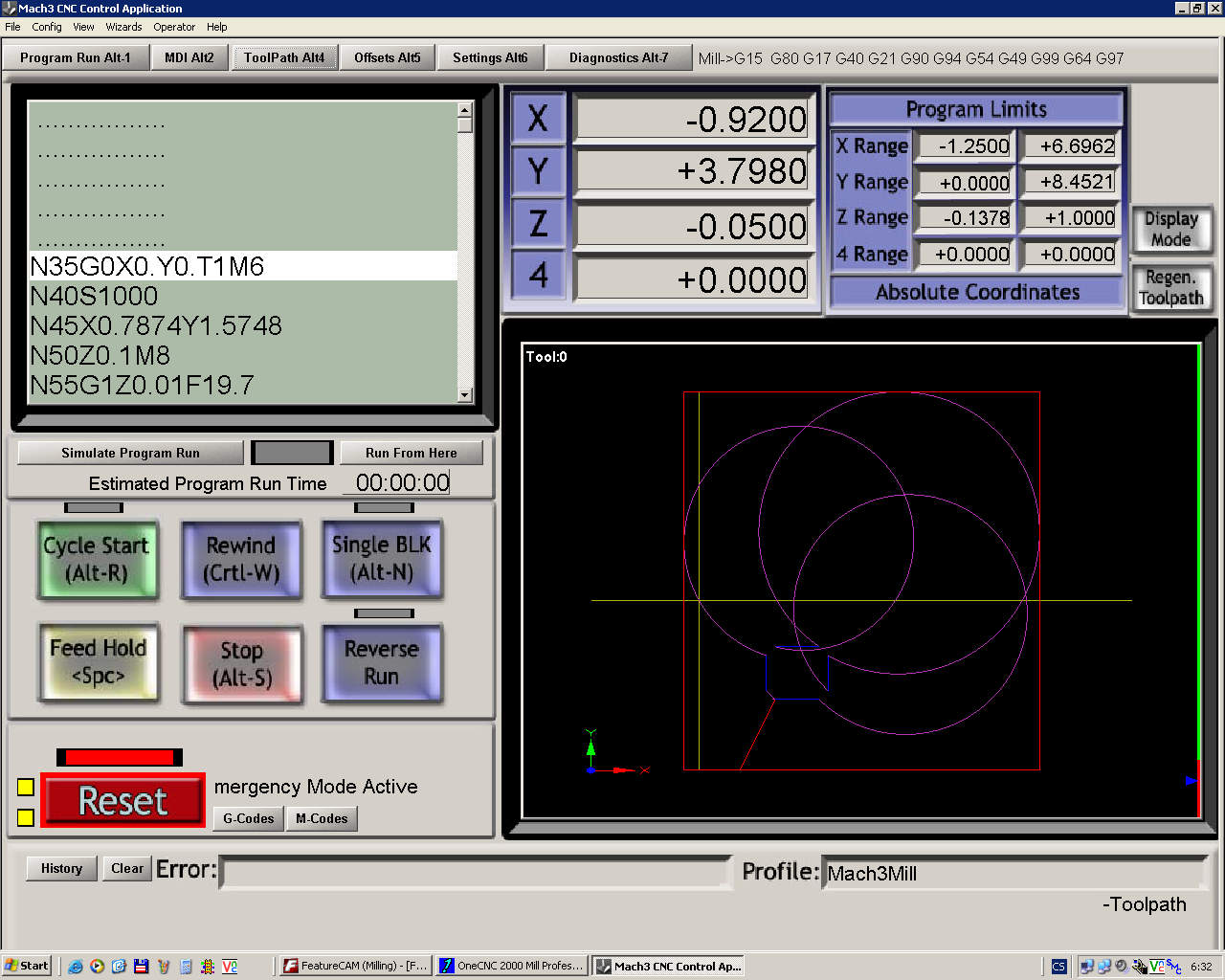Viewport: 1225px width, 980px height.
Task: Click the X axis zero button
Action: coord(538,119)
